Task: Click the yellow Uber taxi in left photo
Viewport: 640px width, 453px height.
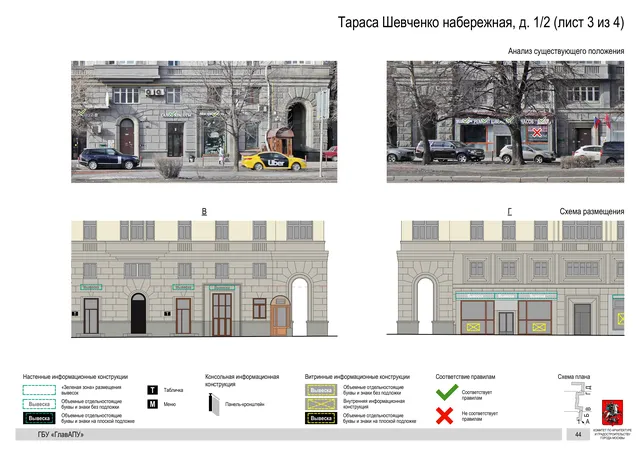Action: (x=273, y=161)
